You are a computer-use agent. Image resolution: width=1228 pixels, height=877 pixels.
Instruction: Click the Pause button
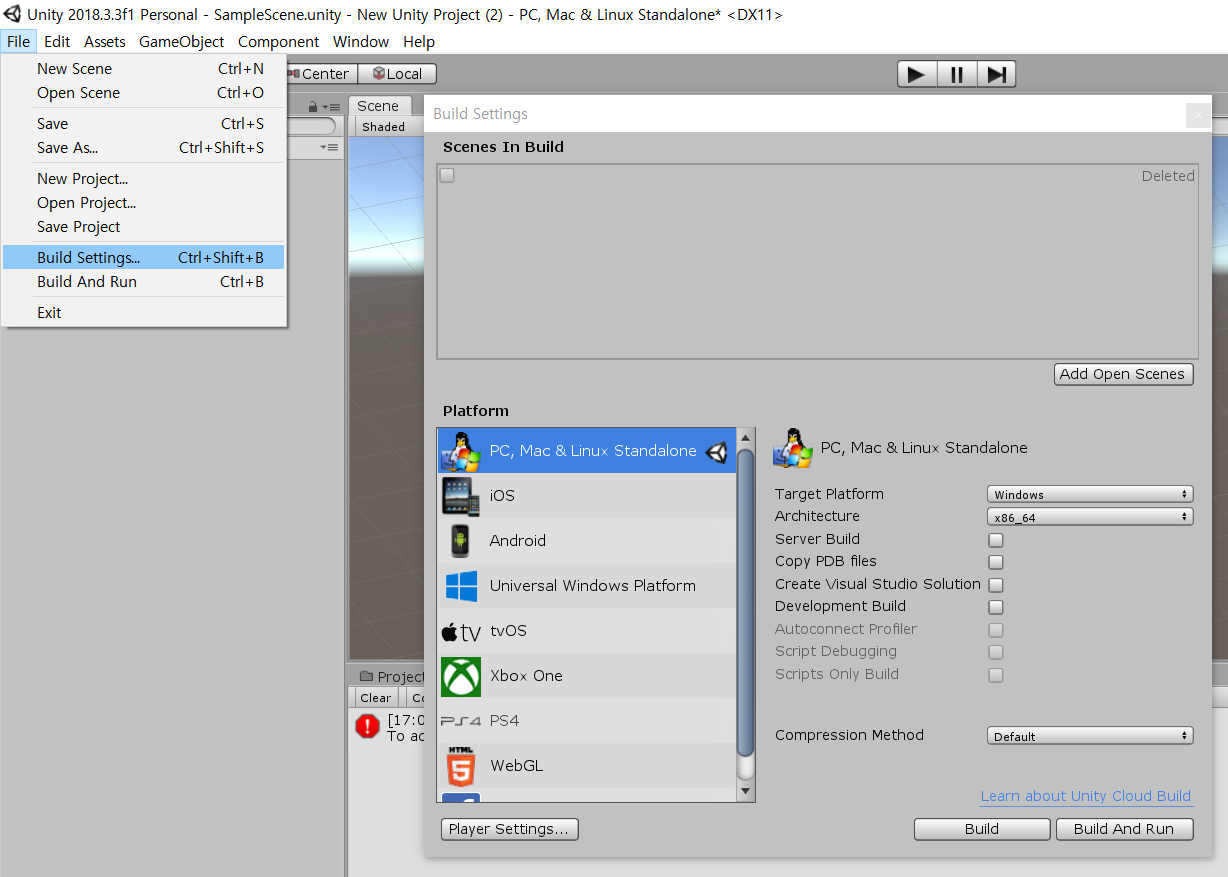click(x=957, y=74)
